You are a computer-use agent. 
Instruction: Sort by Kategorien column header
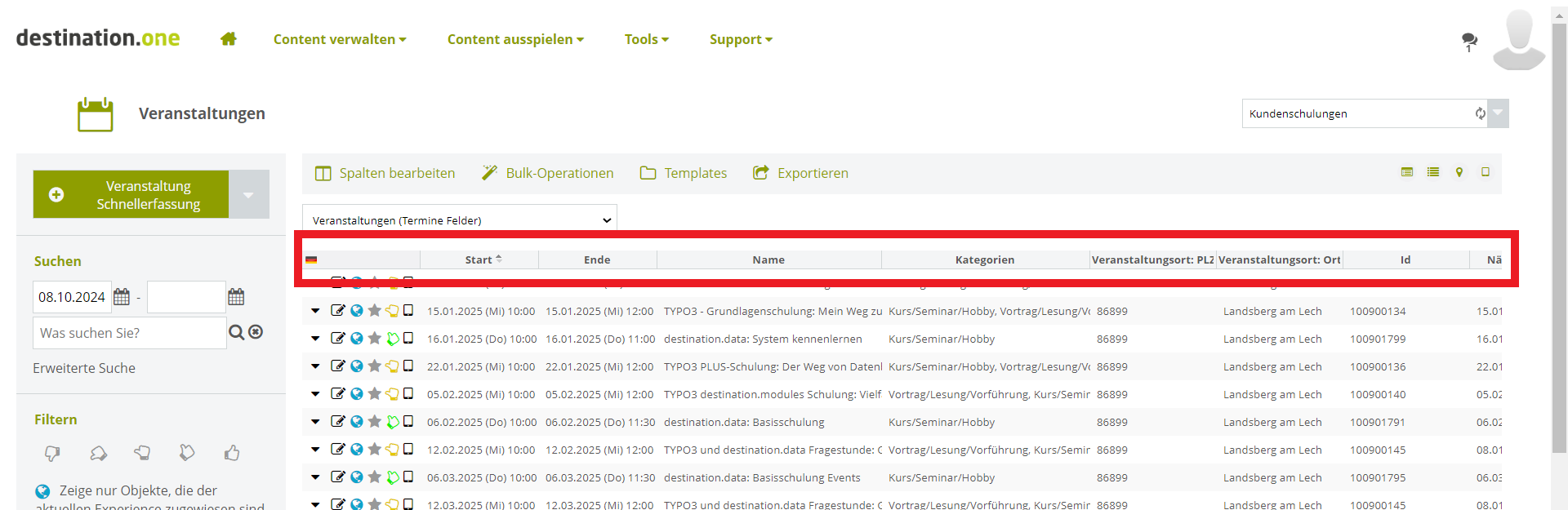pos(985,259)
